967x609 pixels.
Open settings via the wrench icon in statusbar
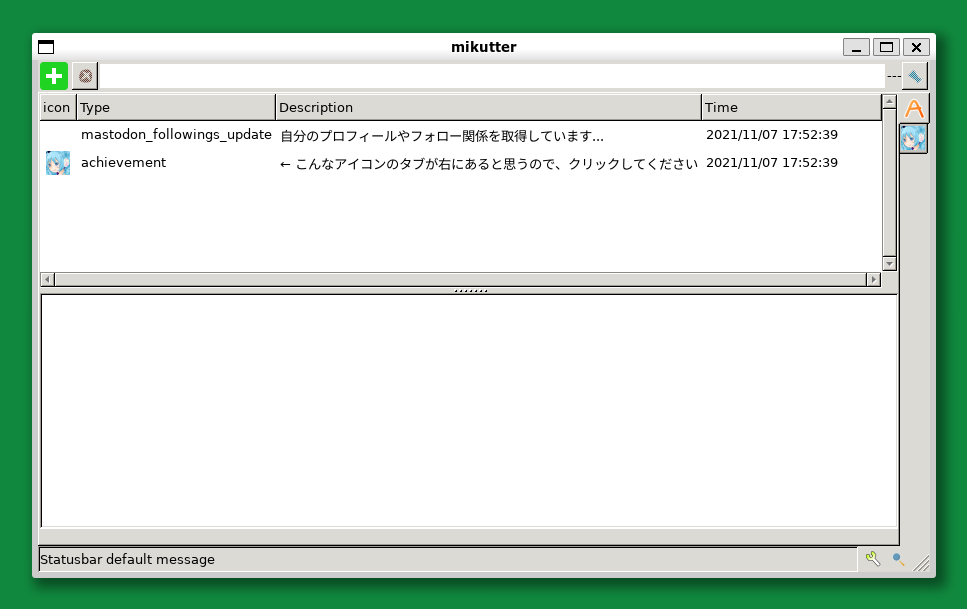click(872, 559)
